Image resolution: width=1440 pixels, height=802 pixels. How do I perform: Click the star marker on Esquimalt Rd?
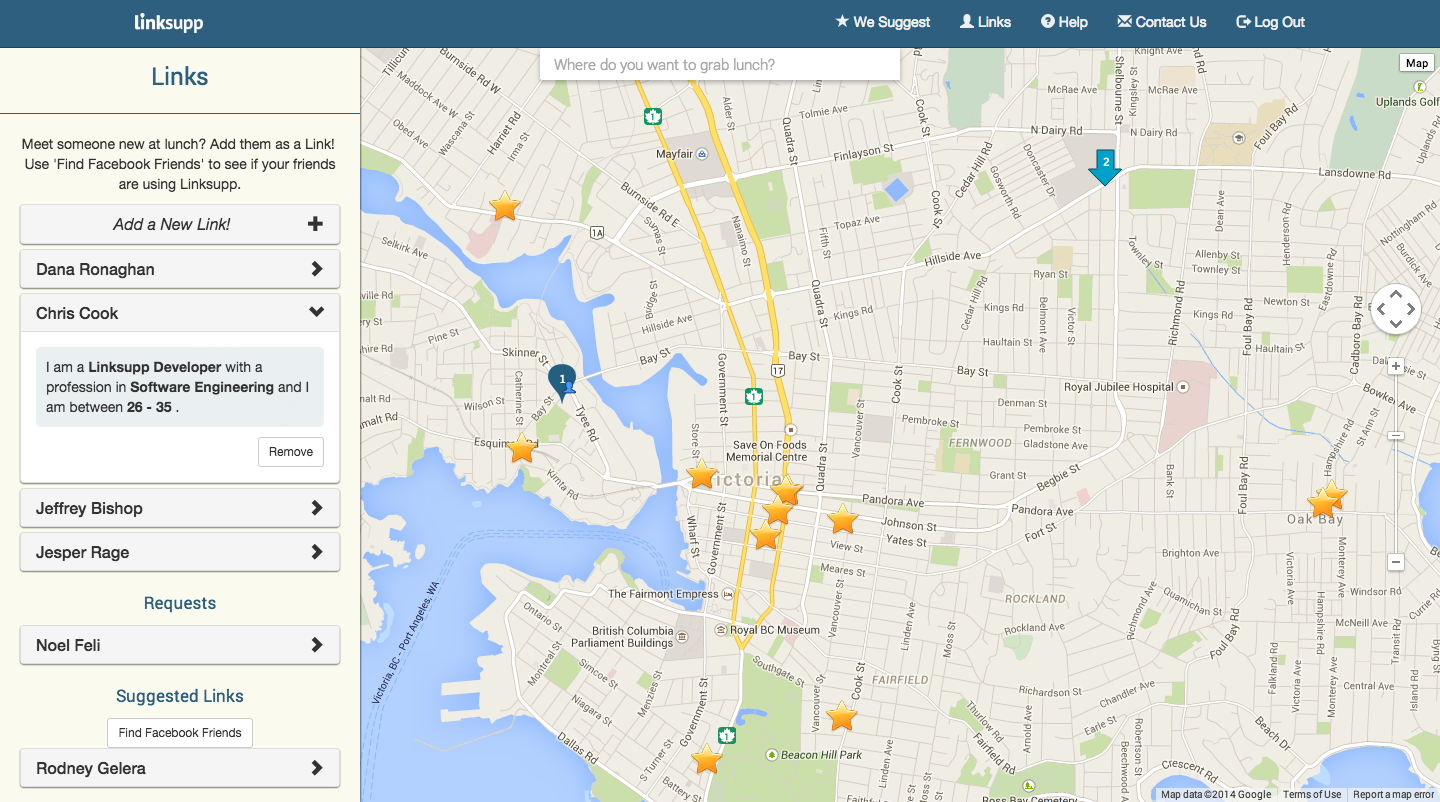(x=521, y=448)
